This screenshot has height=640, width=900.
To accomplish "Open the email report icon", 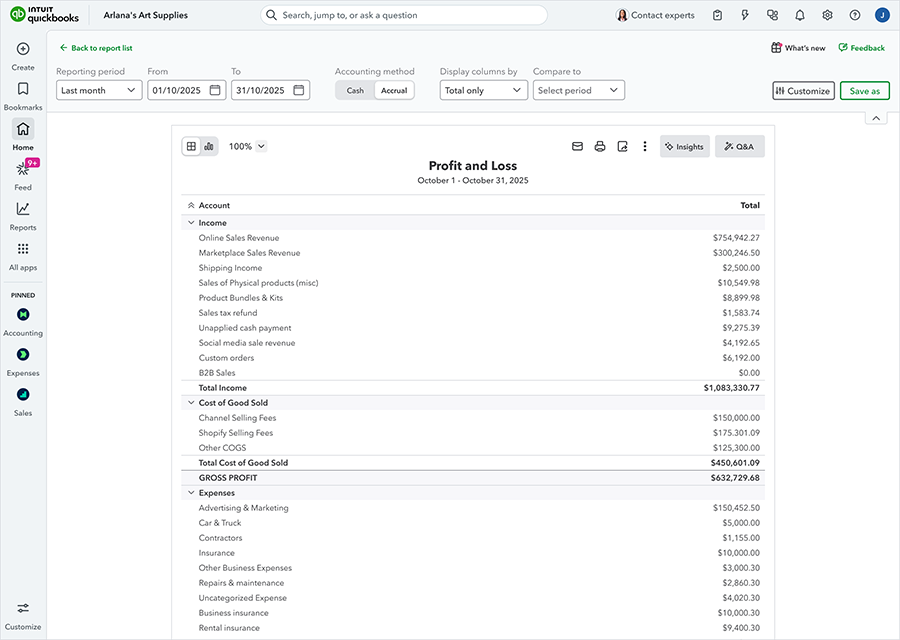I will click(577, 146).
